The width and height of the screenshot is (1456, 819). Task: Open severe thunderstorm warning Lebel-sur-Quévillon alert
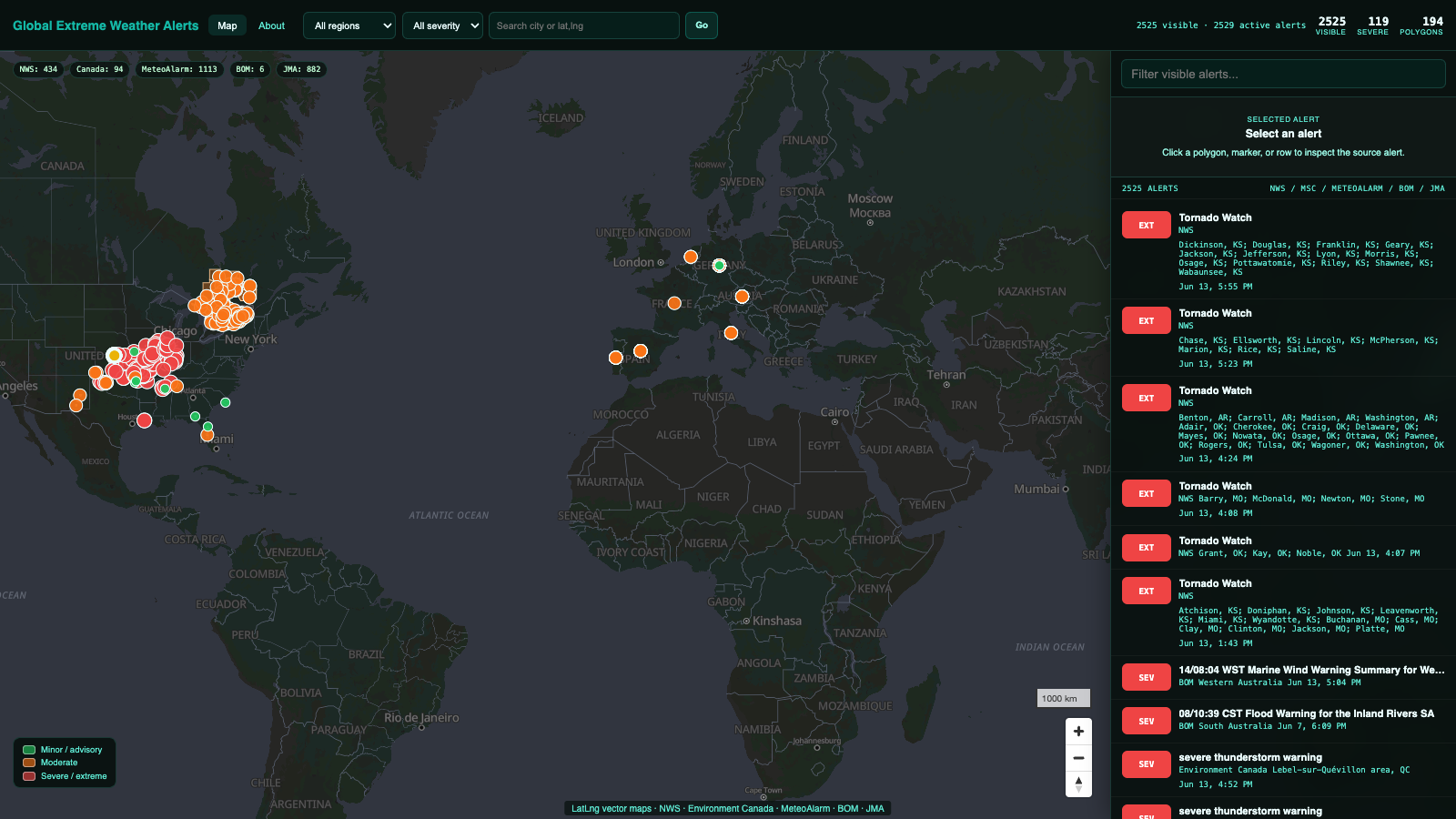[x=1283, y=770]
